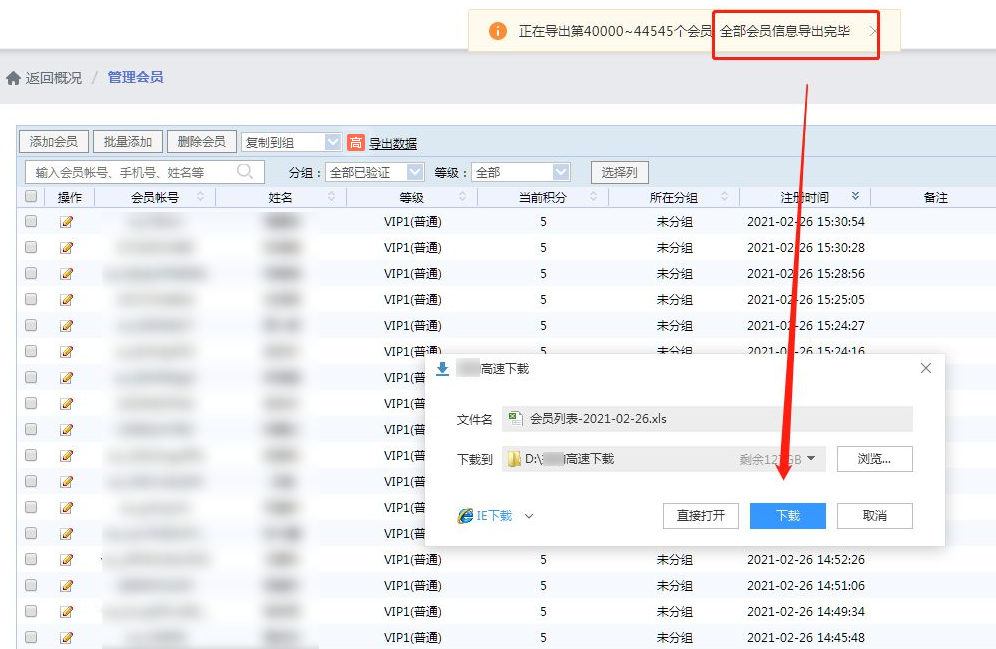Click the IE下载 browser icon
The image size is (996, 649).
pos(465,516)
